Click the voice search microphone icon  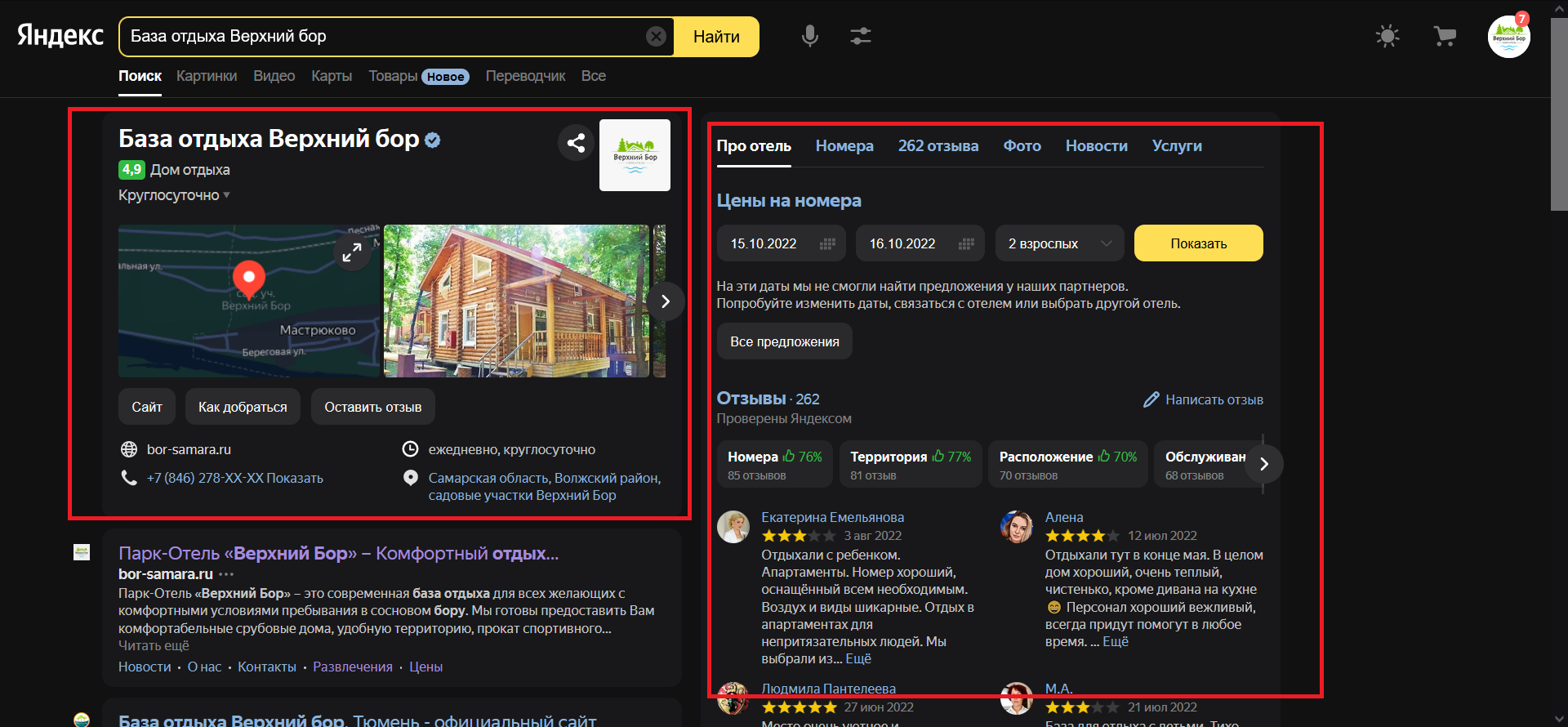coord(809,36)
